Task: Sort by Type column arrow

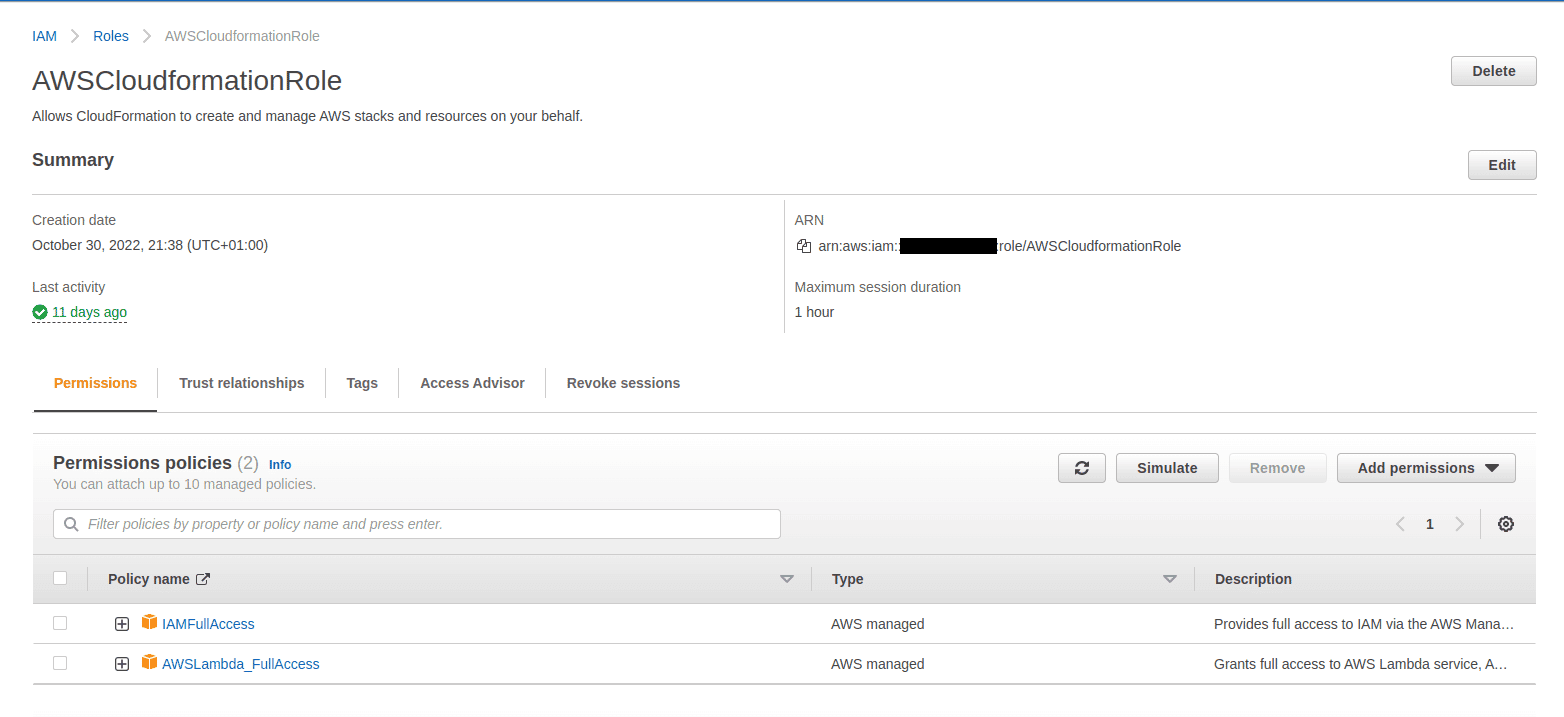Action: pyautogui.click(x=1170, y=579)
